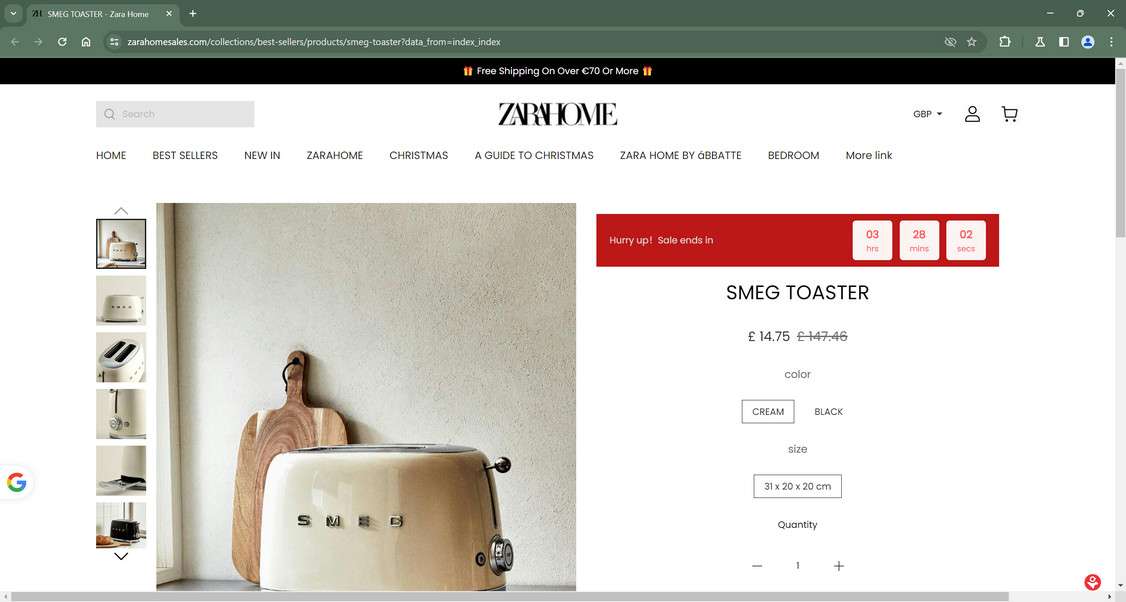The image size is (1126, 602).
Task: Open the black toaster thumbnail image
Action: point(121,525)
